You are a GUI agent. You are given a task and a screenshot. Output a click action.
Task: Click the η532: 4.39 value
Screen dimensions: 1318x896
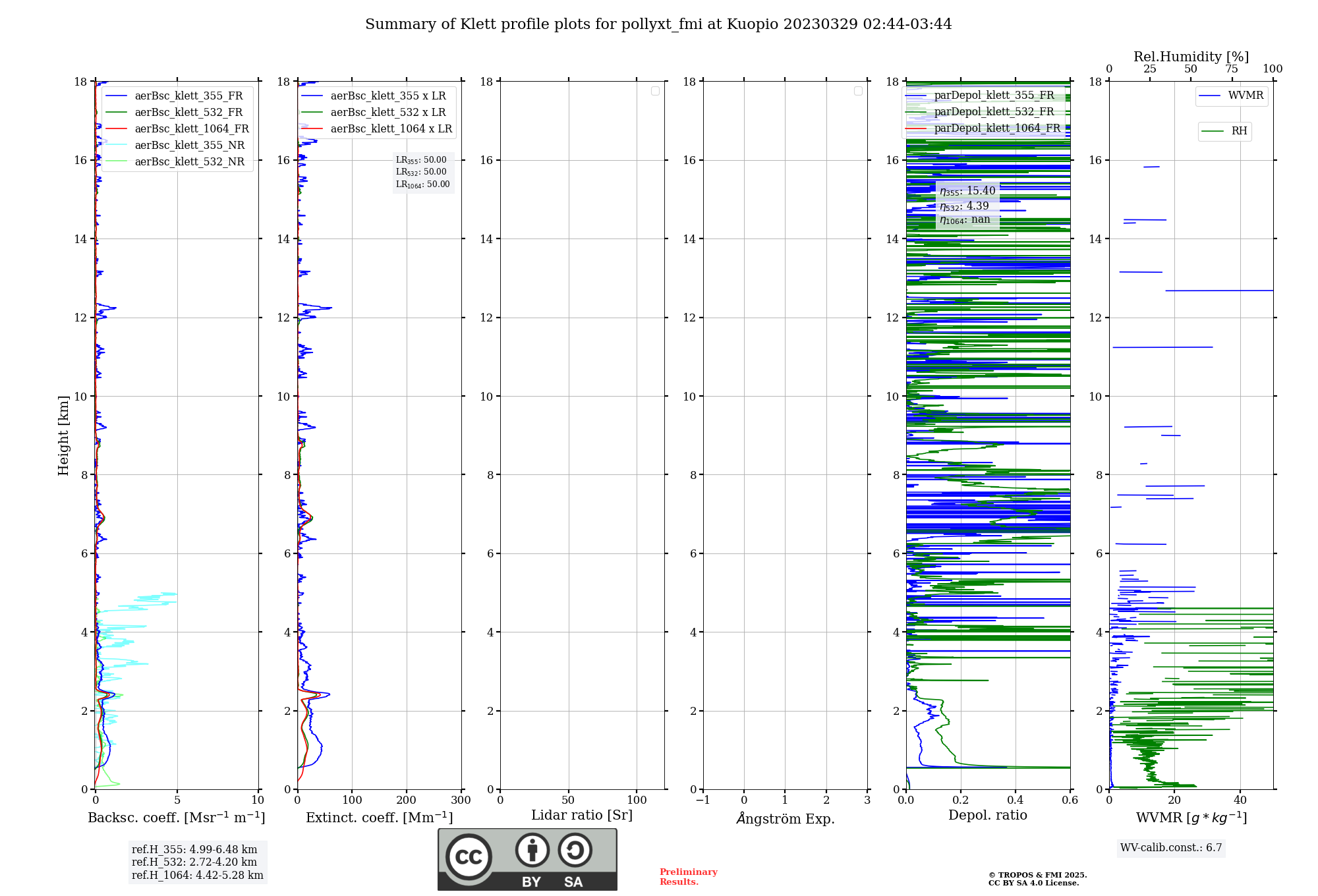[x=964, y=206]
